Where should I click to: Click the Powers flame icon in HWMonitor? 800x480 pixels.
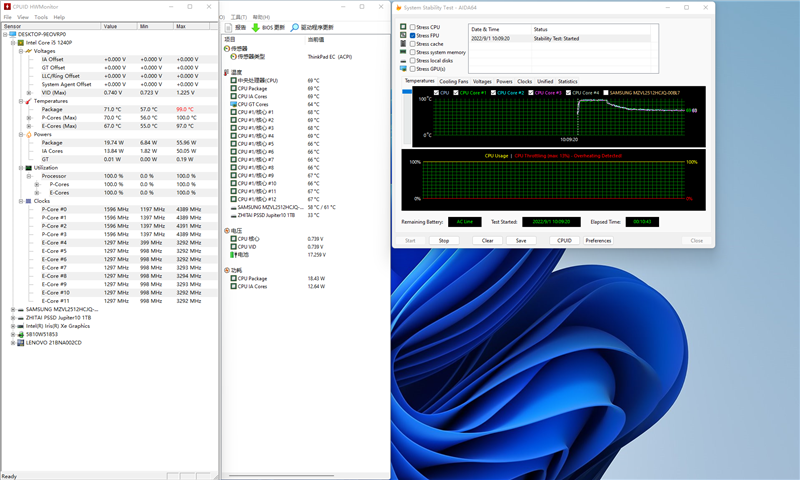(x=29, y=135)
